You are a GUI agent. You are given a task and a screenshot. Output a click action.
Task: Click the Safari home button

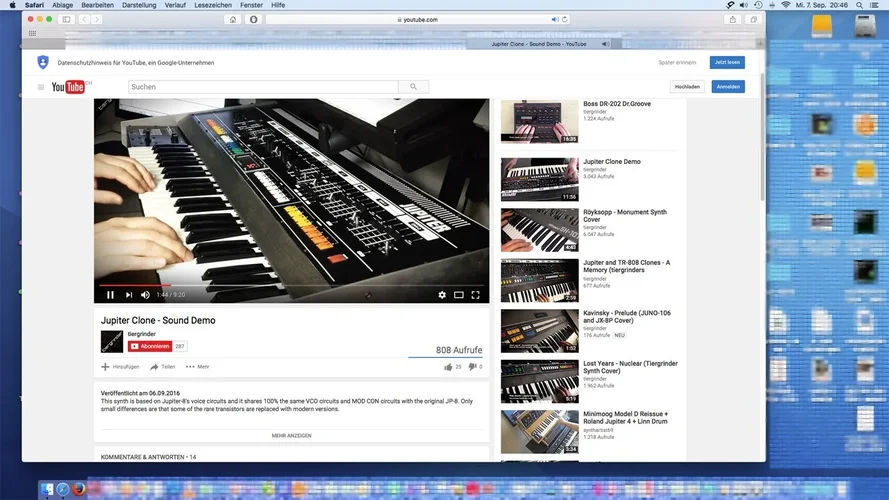(232, 19)
